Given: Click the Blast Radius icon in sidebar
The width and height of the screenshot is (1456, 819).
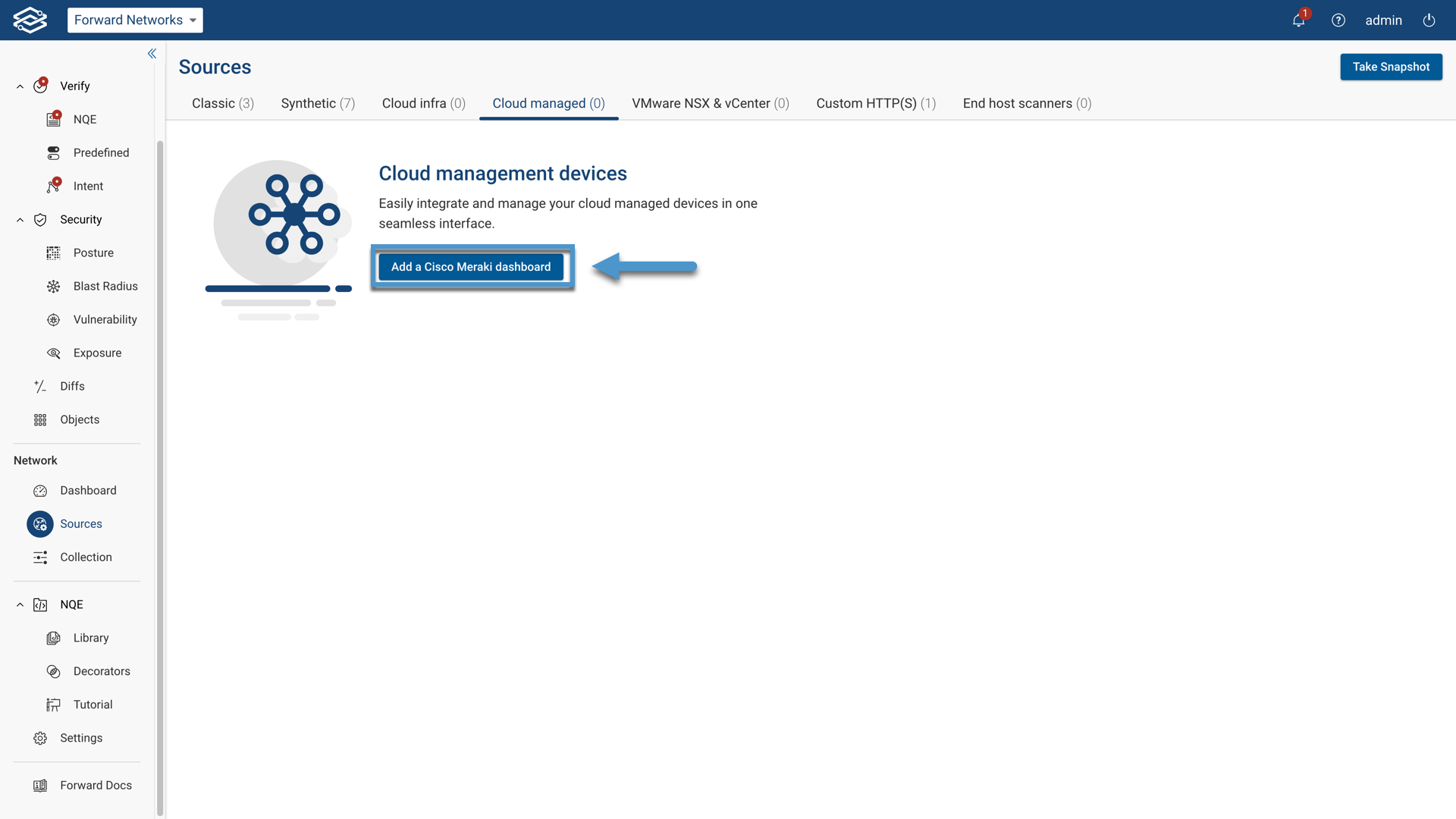Looking at the screenshot, I should 53,286.
